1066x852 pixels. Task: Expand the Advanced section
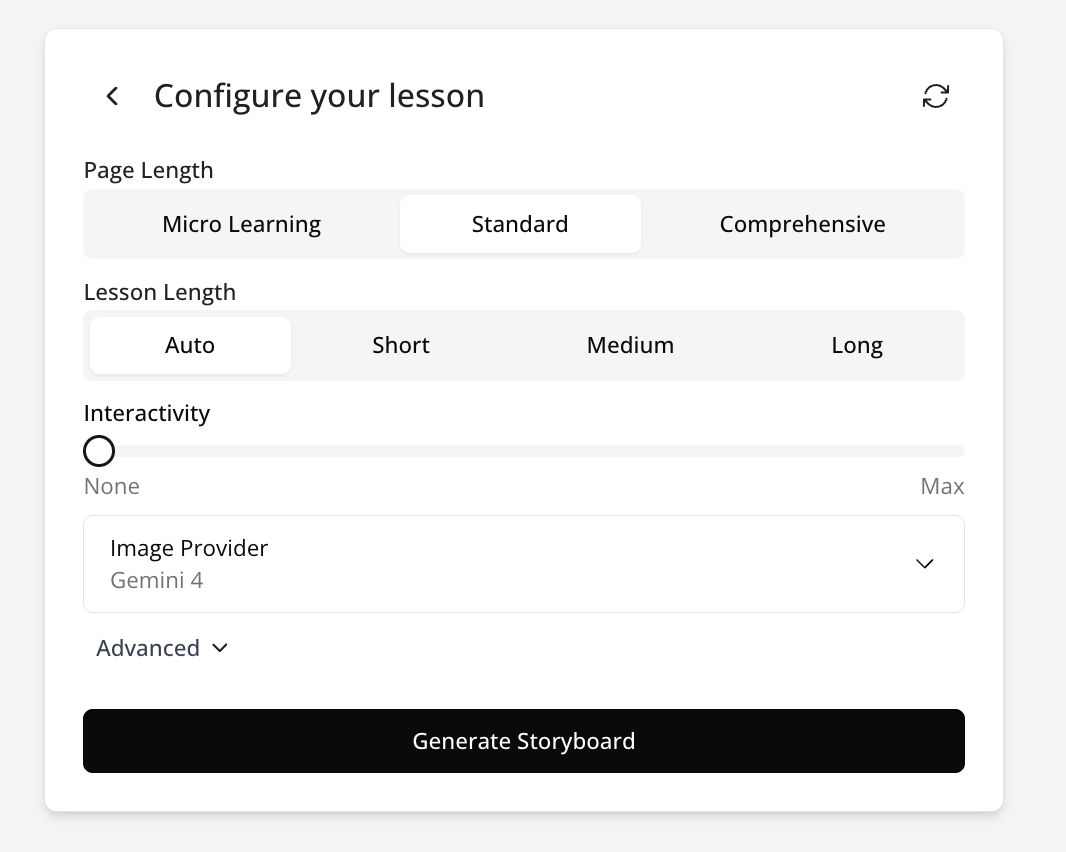tap(148, 648)
